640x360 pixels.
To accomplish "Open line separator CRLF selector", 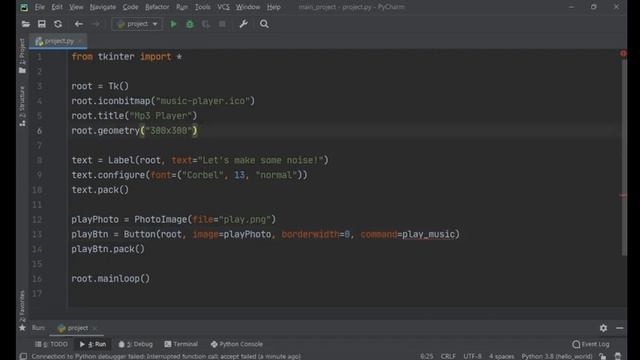I will (448, 356).
